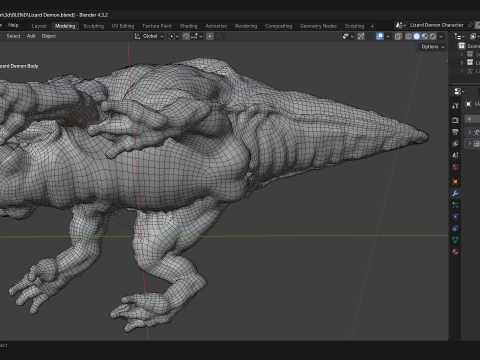Image resolution: width=480 pixels, height=360 pixels.
Task: Click the Scene Collection icon in outliner
Action: click(462, 46)
